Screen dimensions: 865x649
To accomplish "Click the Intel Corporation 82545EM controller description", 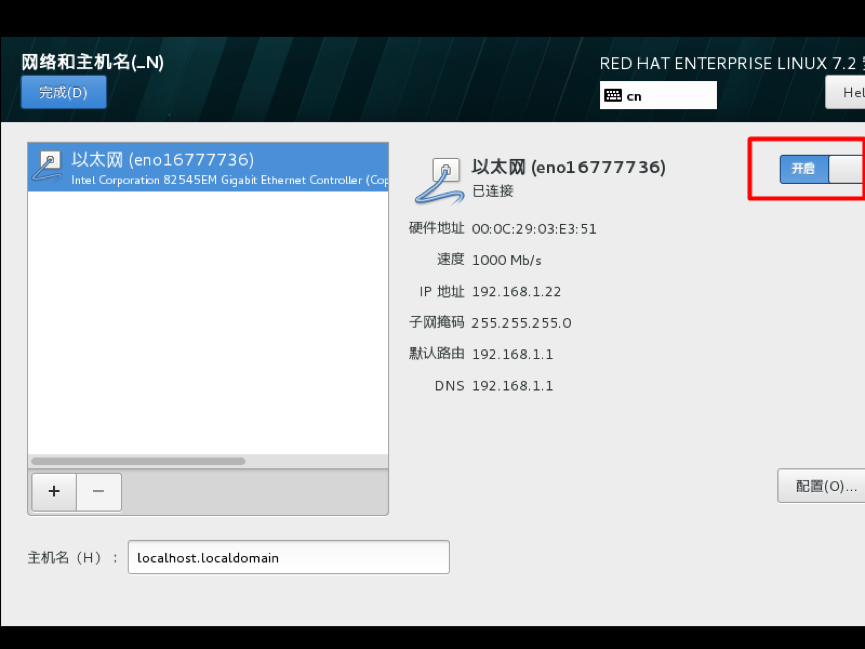I will coord(229,180).
